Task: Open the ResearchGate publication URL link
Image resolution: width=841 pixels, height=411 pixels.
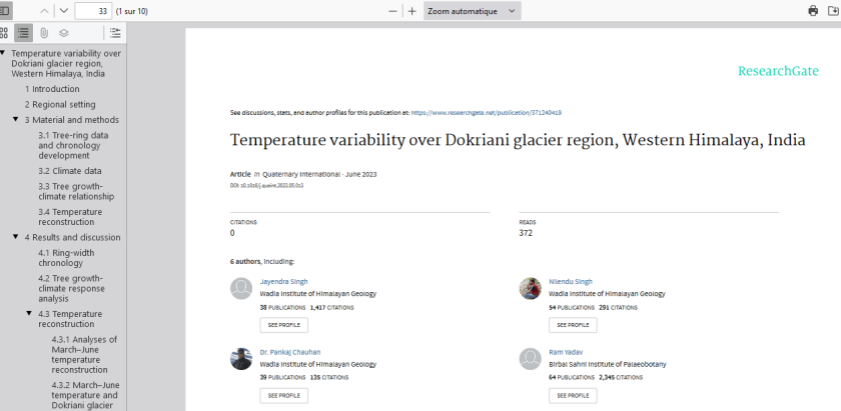Action: (x=493, y=112)
